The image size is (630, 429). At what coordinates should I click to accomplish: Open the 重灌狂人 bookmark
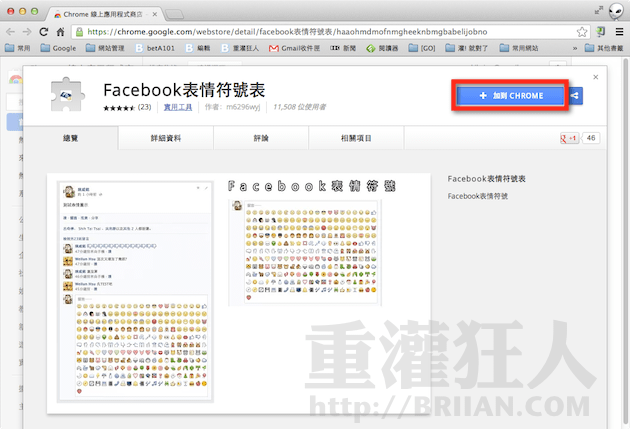[240, 48]
